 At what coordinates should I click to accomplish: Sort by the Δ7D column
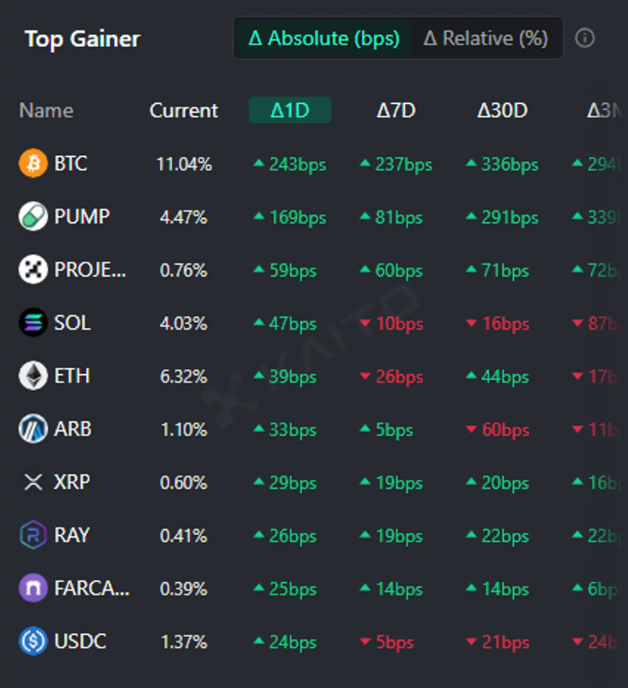click(x=396, y=110)
